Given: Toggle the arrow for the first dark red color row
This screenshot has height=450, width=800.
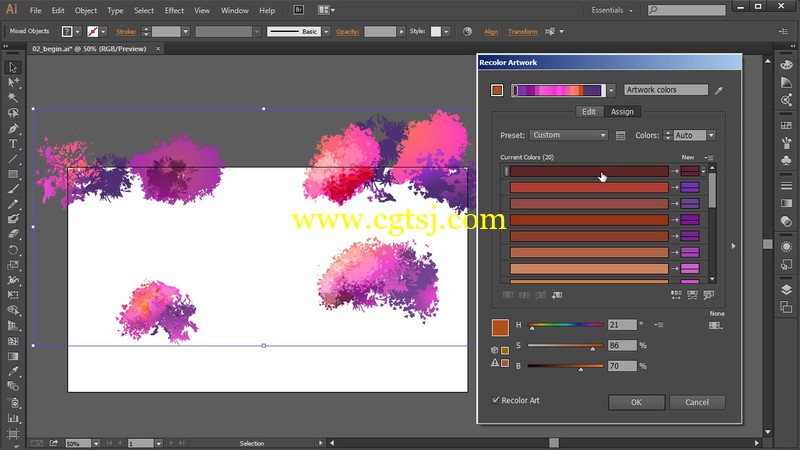Looking at the screenshot, I should pos(674,171).
